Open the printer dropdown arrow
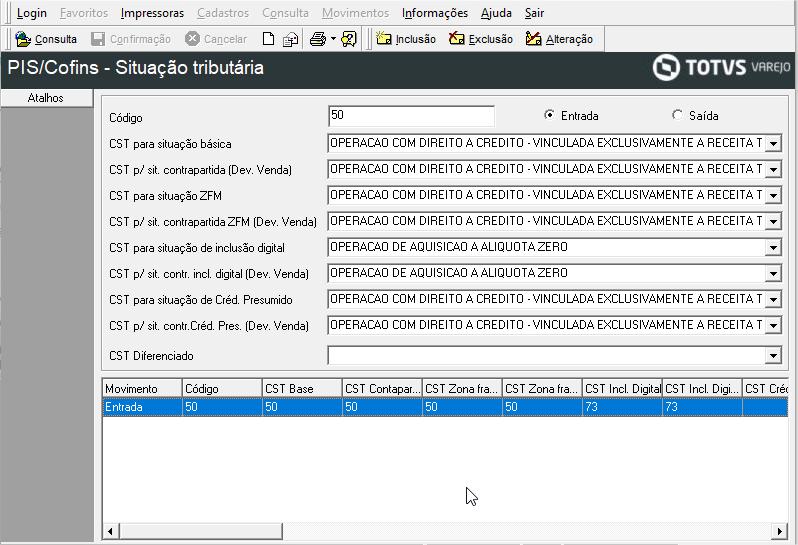 point(333,39)
